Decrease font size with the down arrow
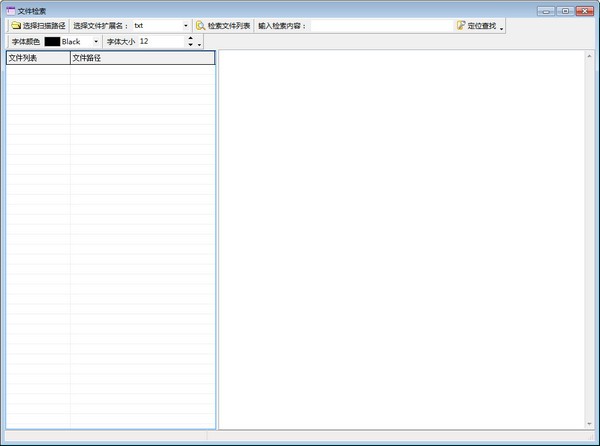This screenshot has width=600, height=446. [190, 45]
